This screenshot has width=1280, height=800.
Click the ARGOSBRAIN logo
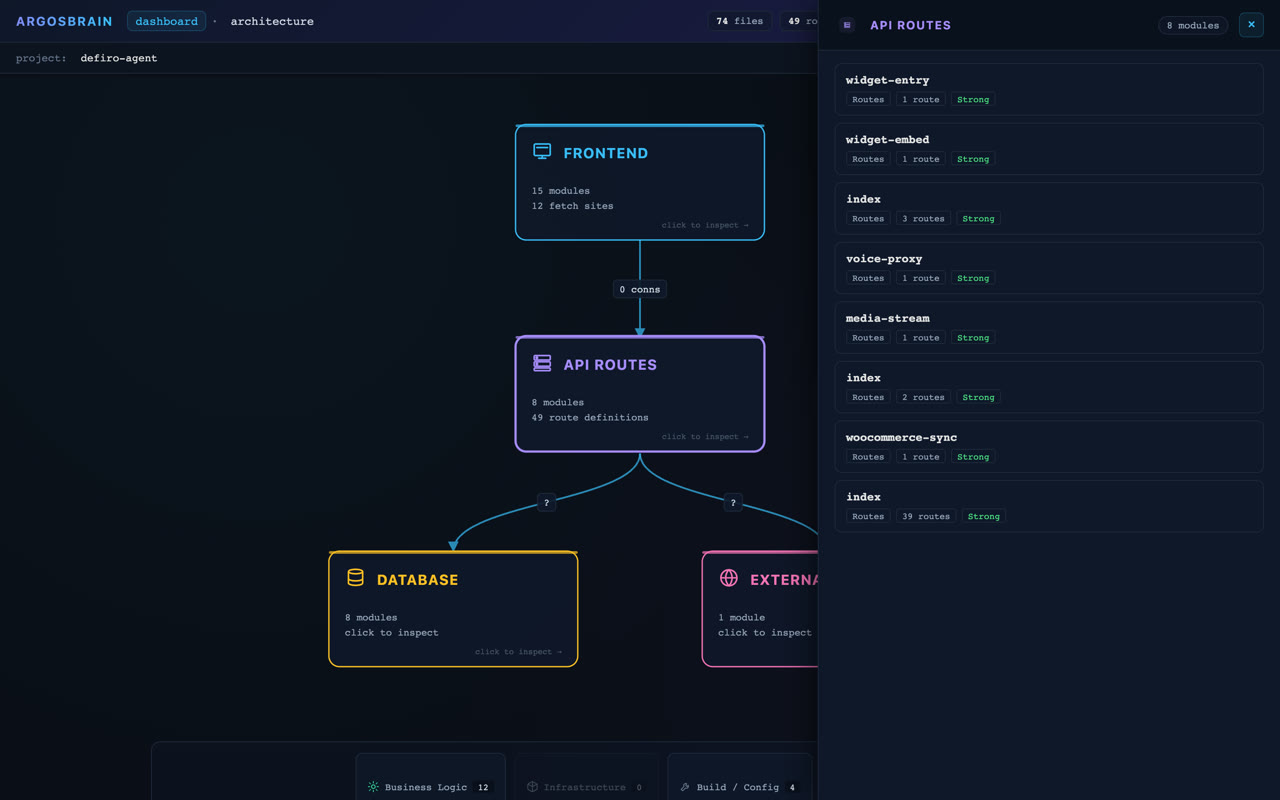(x=64, y=21)
